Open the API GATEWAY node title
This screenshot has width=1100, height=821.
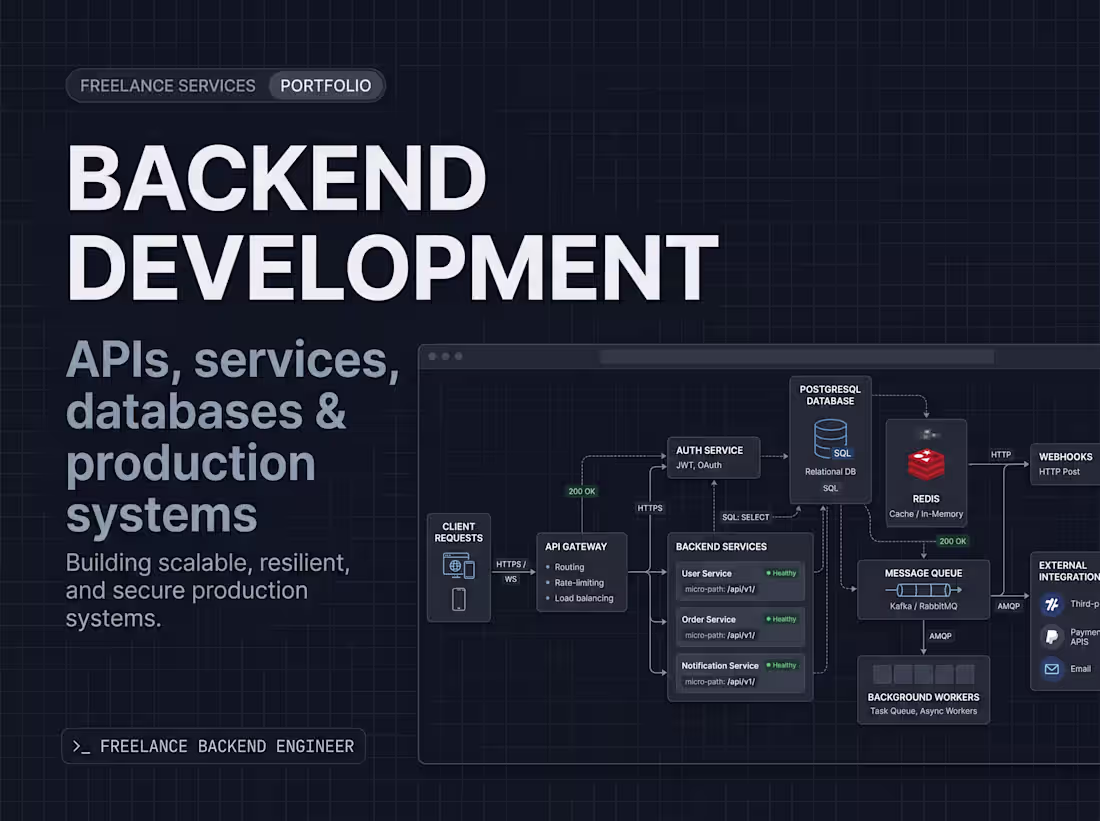(x=576, y=547)
